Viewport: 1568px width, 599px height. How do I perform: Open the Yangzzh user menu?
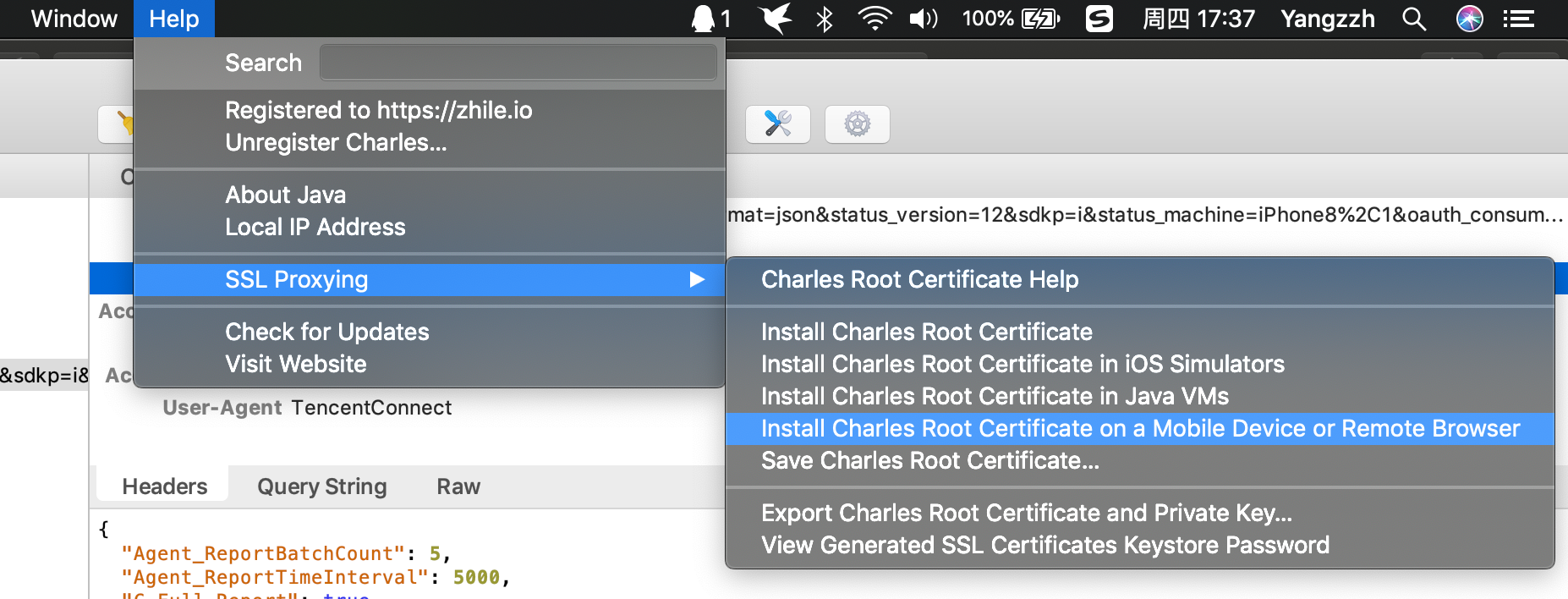[x=1327, y=19]
